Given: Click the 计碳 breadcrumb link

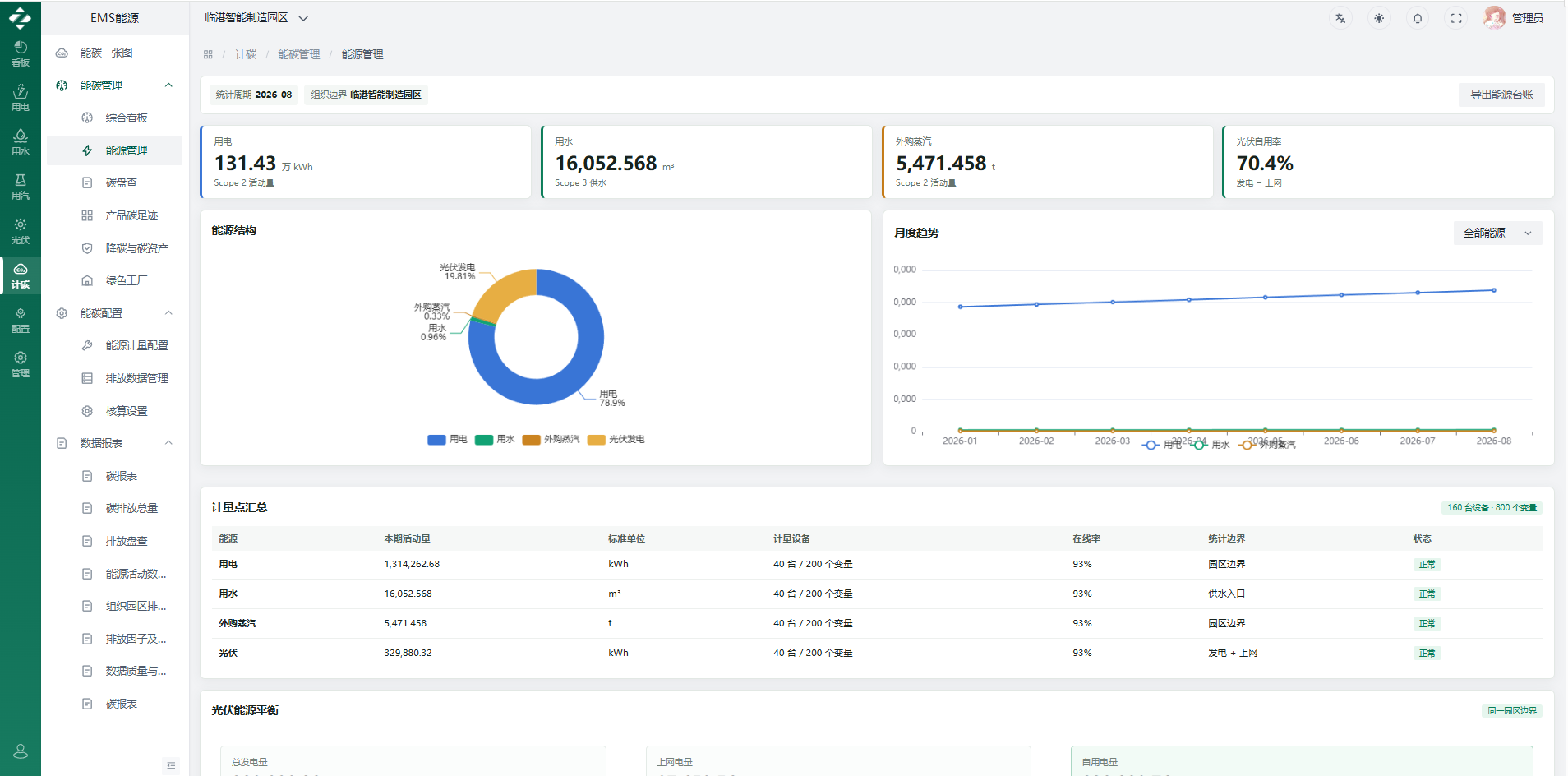Looking at the screenshot, I should (246, 54).
